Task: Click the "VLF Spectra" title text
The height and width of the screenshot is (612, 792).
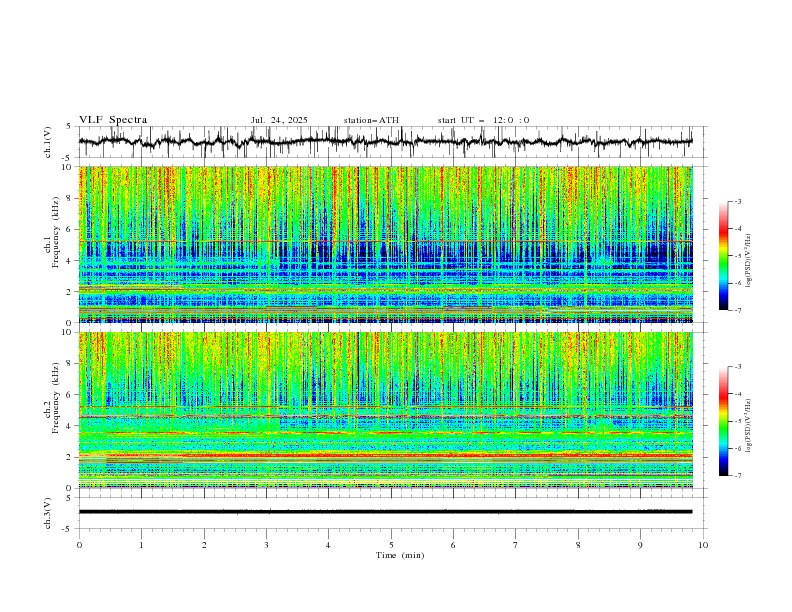Action: pos(113,120)
